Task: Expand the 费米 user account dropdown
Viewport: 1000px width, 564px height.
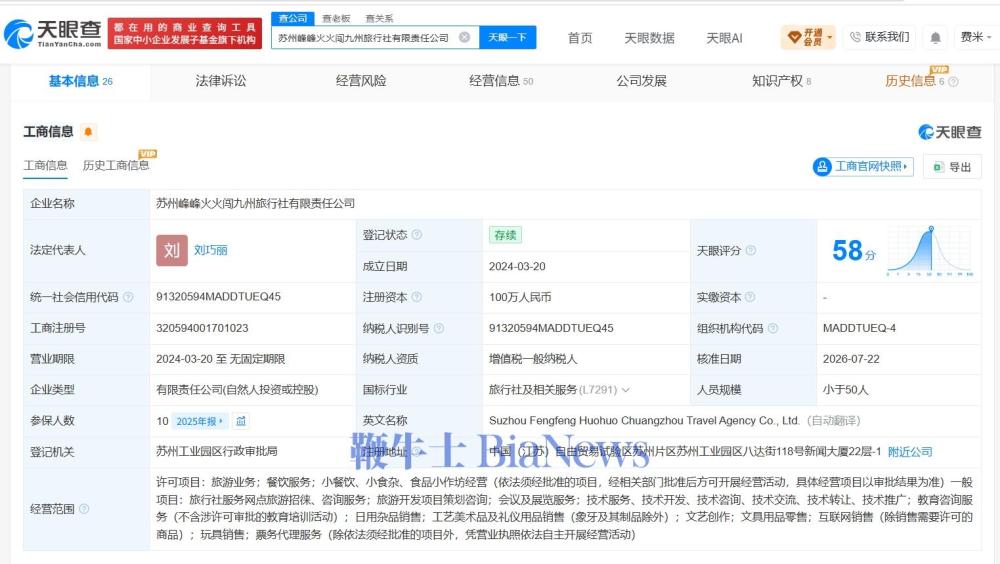Action: (976, 38)
